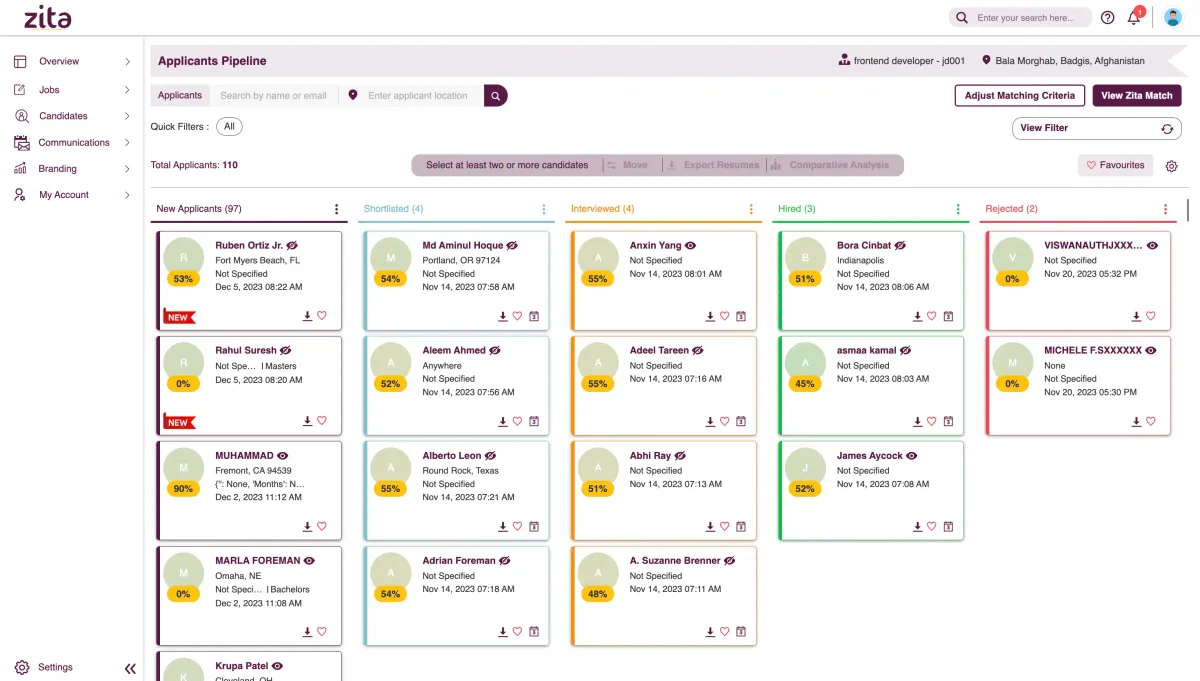Image resolution: width=1200 pixels, height=681 pixels.
Task: Favourite asmaa kamal with heart icon
Action: click(x=932, y=421)
